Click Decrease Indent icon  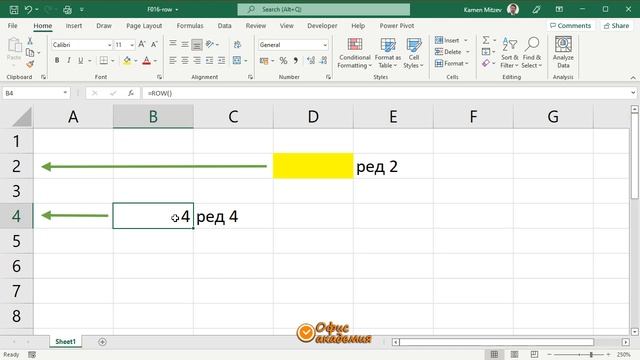coord(209,60)
